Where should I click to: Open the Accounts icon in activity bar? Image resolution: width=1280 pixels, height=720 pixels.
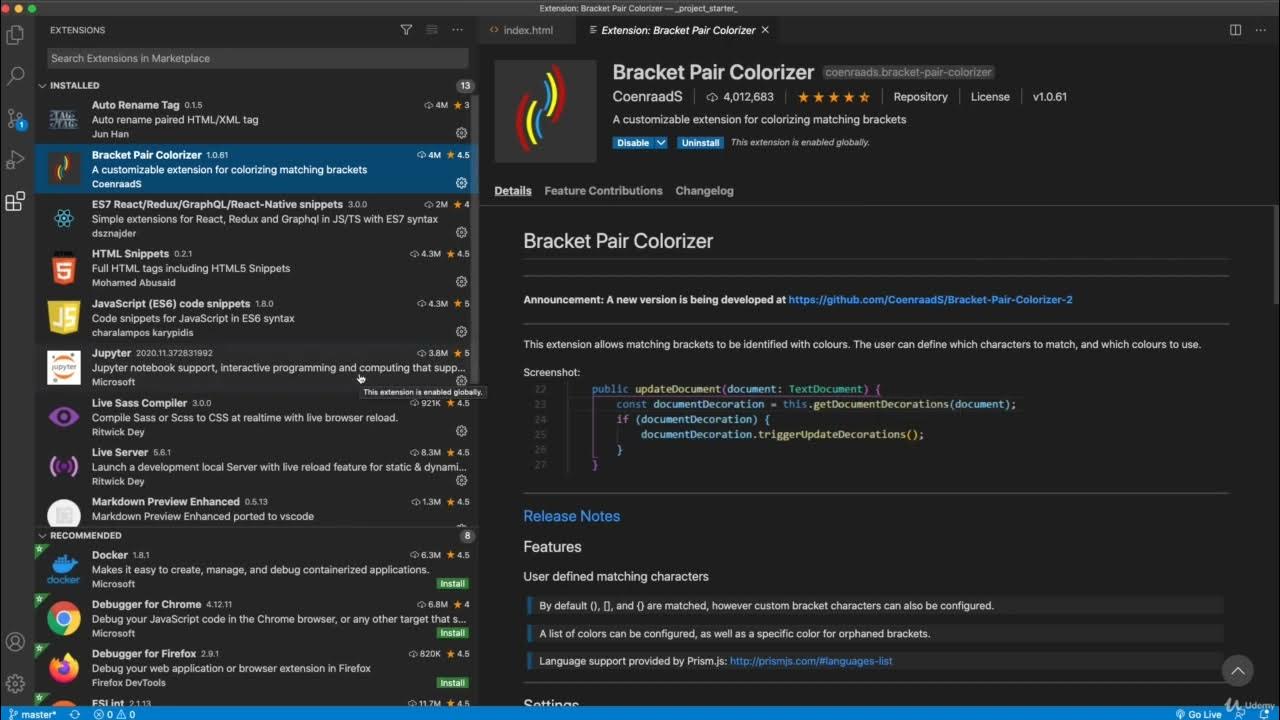pos(15,642)
